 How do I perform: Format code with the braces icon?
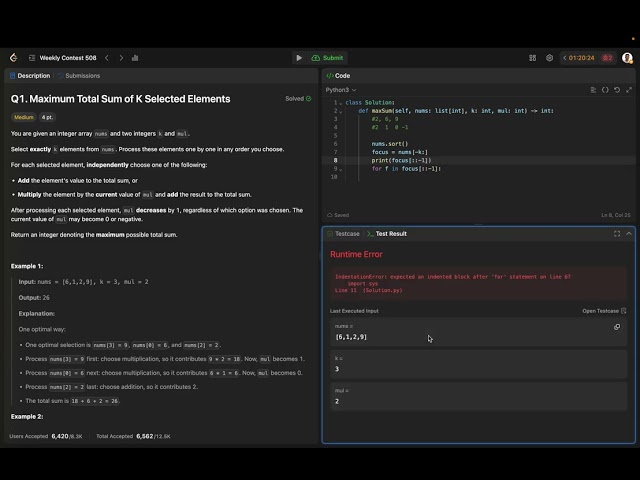coord(605,90)
